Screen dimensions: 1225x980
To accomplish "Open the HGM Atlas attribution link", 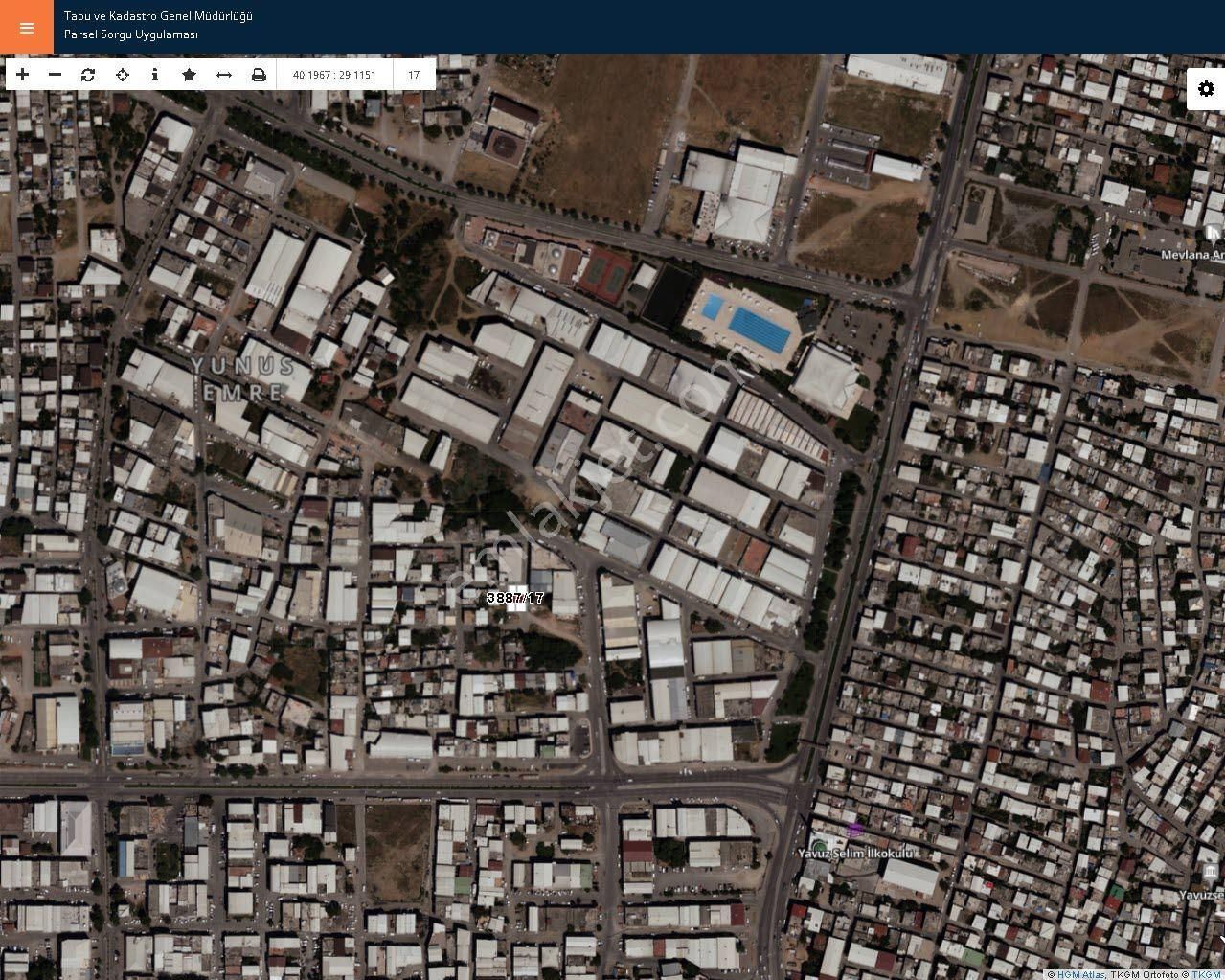I will pyautogui.click(x=1080, y=974).
